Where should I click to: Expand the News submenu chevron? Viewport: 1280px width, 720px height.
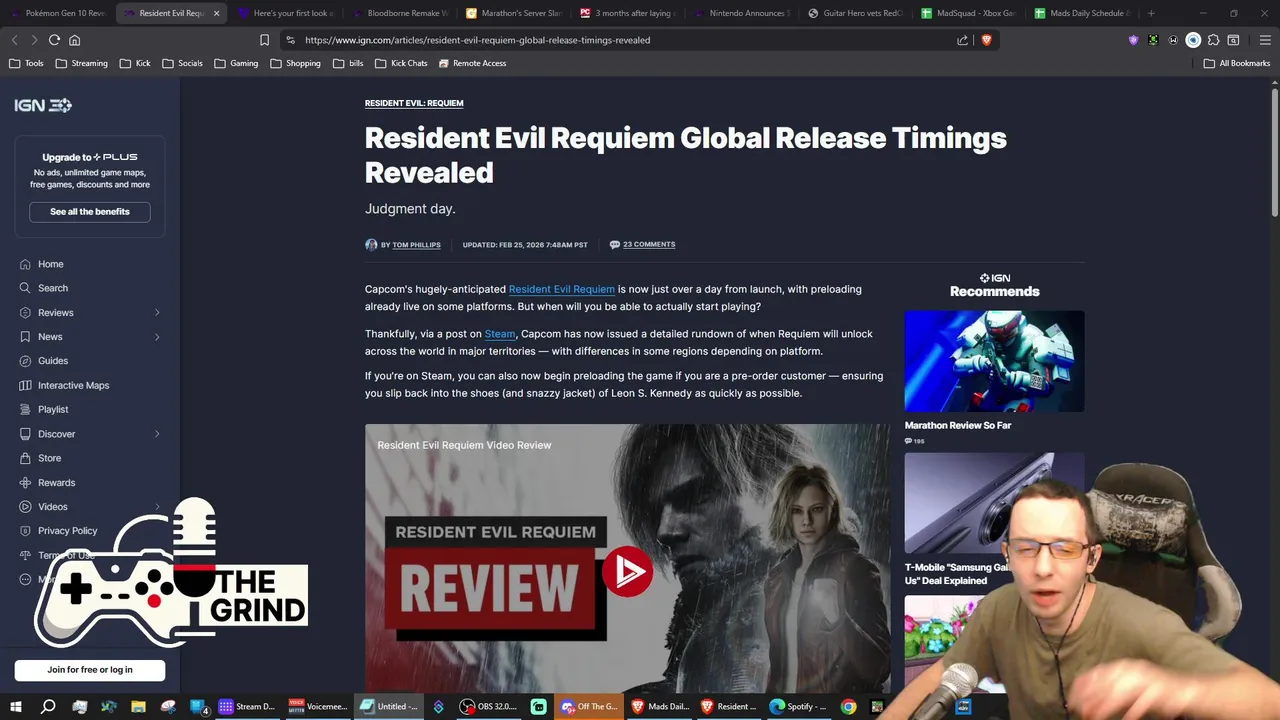[157, 337]
